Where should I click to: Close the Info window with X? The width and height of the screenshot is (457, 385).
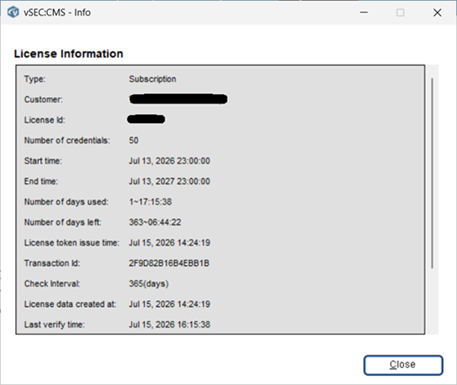[437, 13]
